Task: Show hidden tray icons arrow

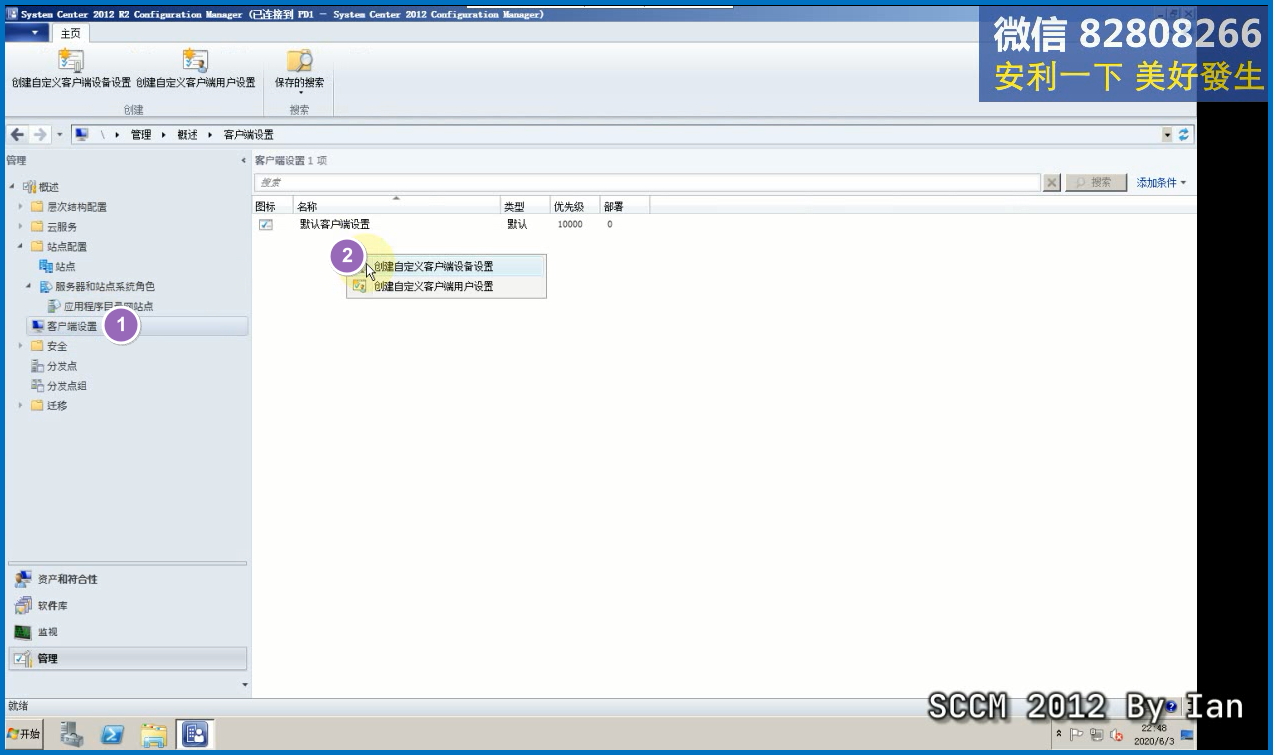Action: coord(1059,735)
